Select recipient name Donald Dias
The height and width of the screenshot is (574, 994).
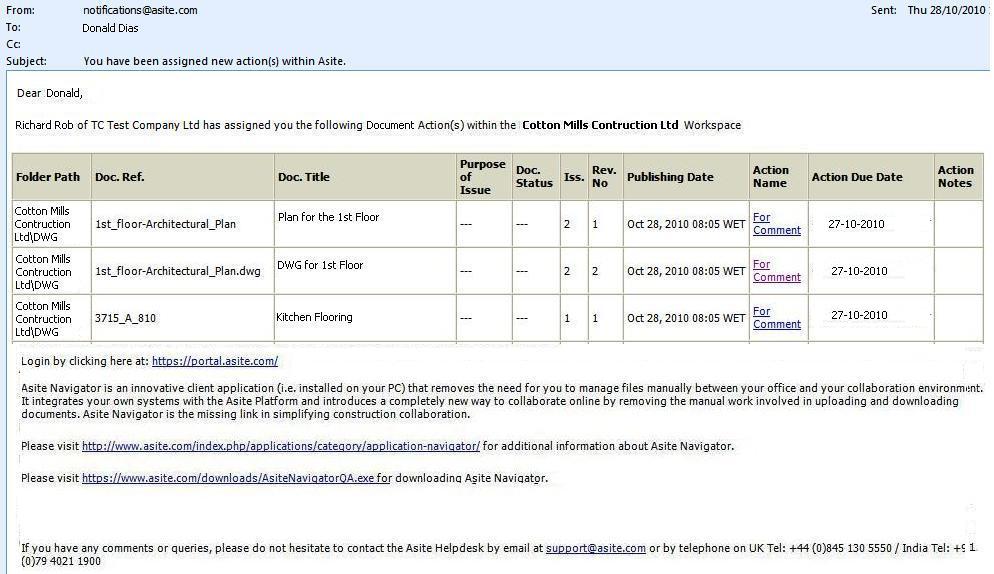[x=110, y=28]
